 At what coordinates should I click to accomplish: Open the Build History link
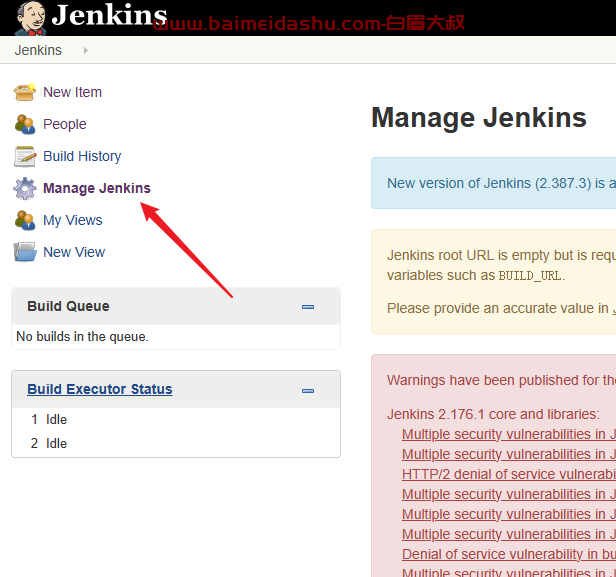(x=82, y=156)
